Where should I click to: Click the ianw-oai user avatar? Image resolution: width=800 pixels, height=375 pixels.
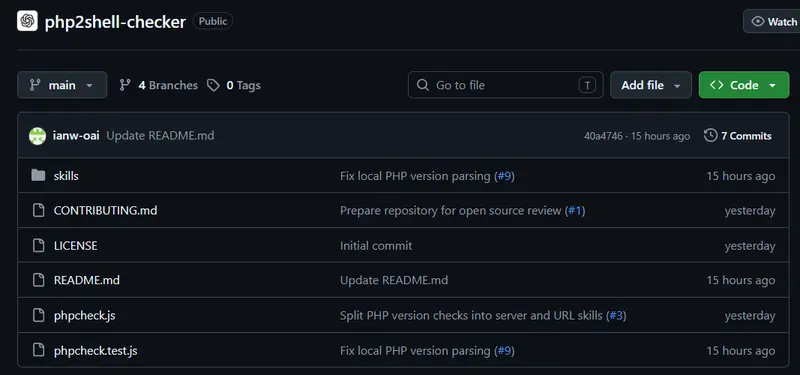pyautogui.click(x=37, y=136)
